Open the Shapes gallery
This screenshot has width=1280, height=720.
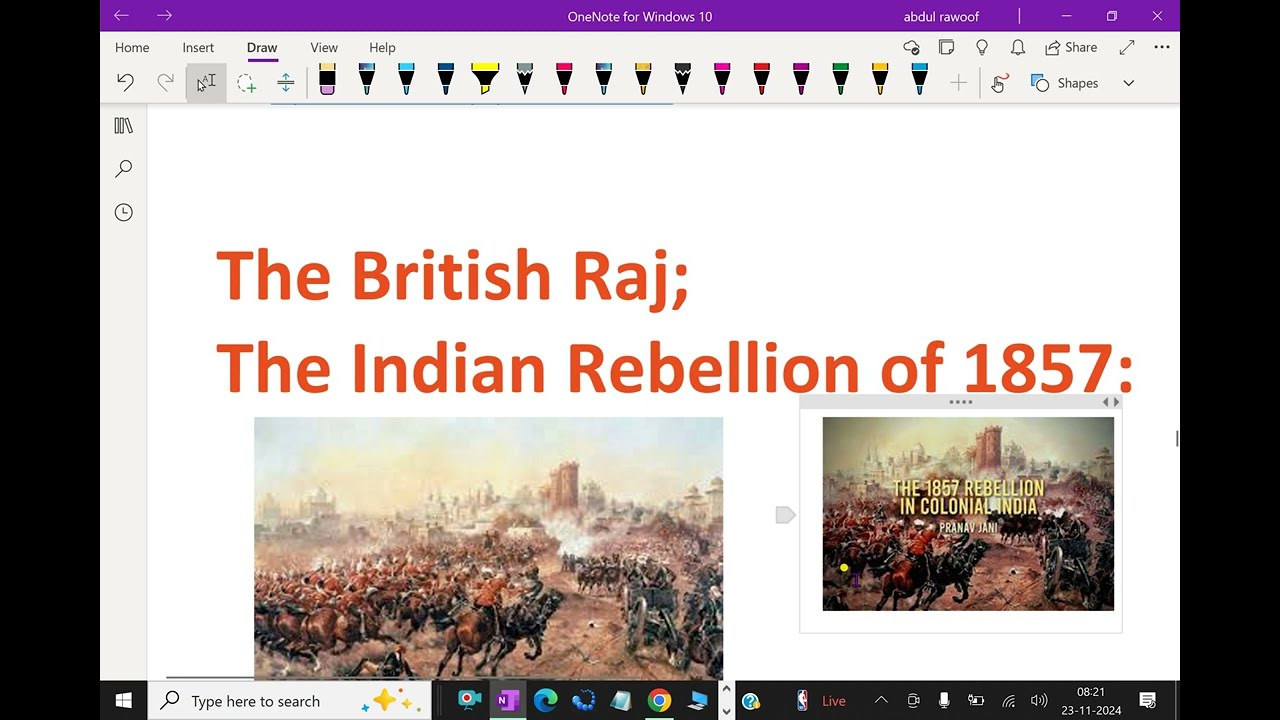pos(1065,83)
